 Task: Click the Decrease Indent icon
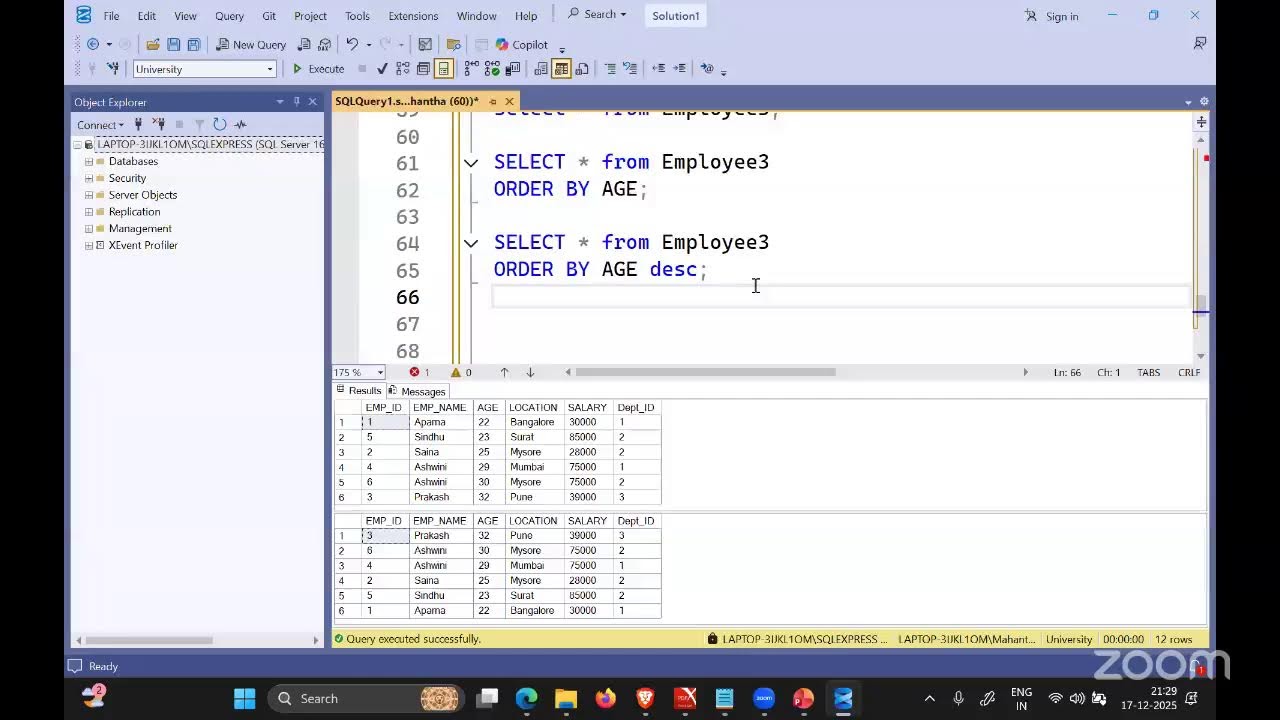[x=658, y=69]
